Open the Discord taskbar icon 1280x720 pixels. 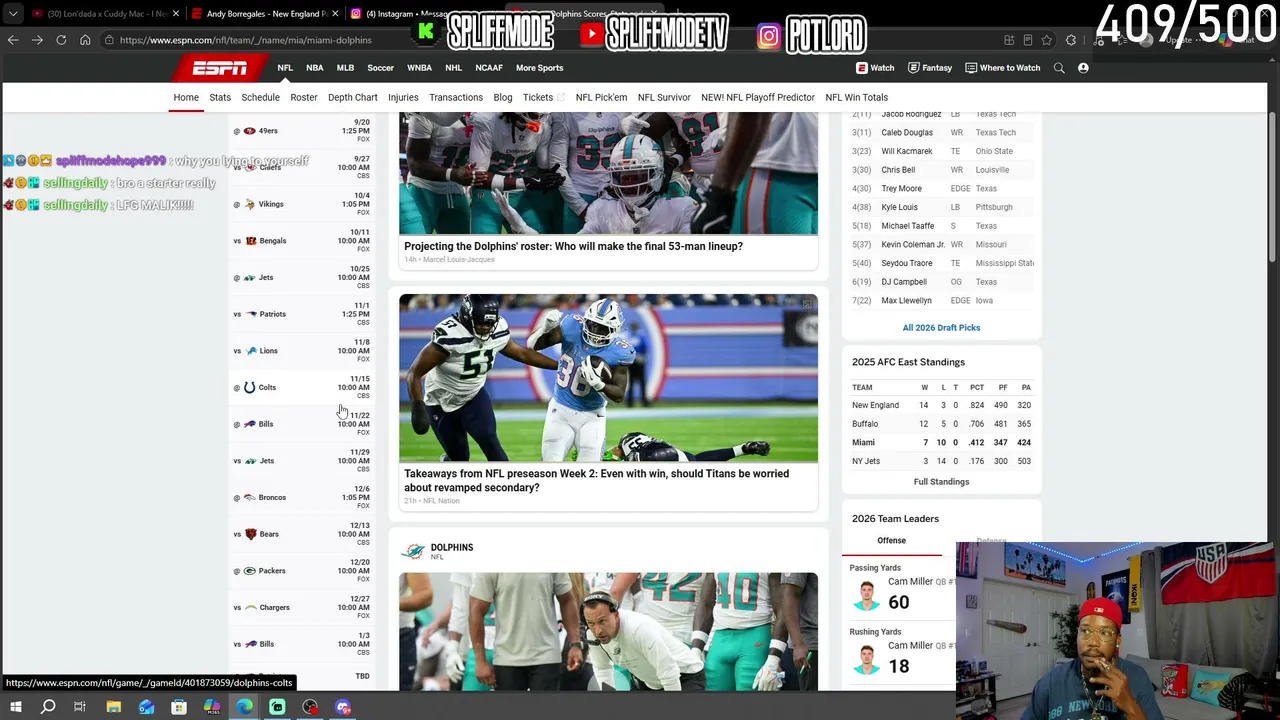[343, 707]
